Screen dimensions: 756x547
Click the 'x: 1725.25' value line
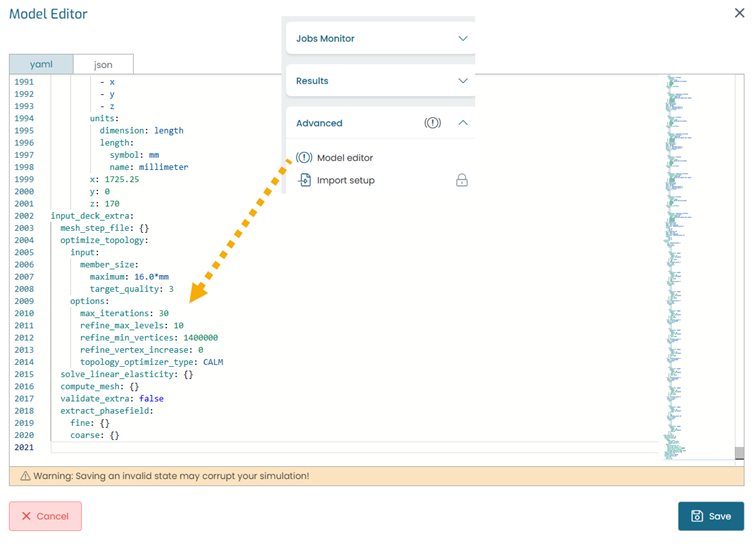click(114, 179)
